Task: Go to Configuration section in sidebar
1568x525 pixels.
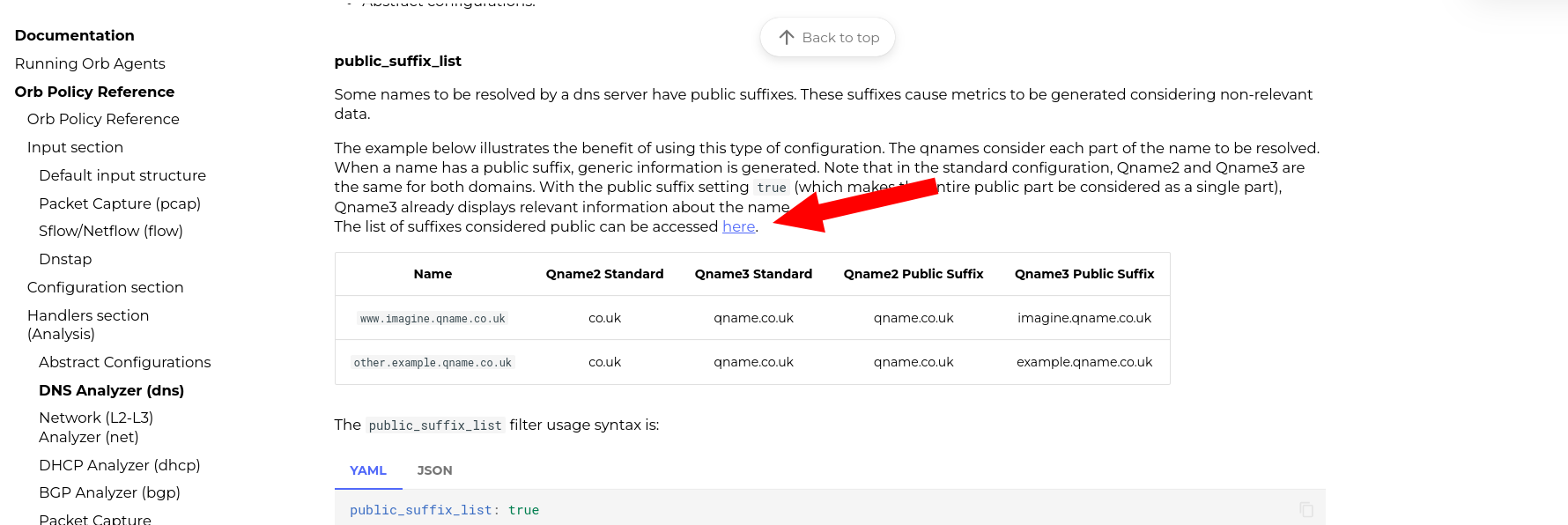Action: (106, 287)
